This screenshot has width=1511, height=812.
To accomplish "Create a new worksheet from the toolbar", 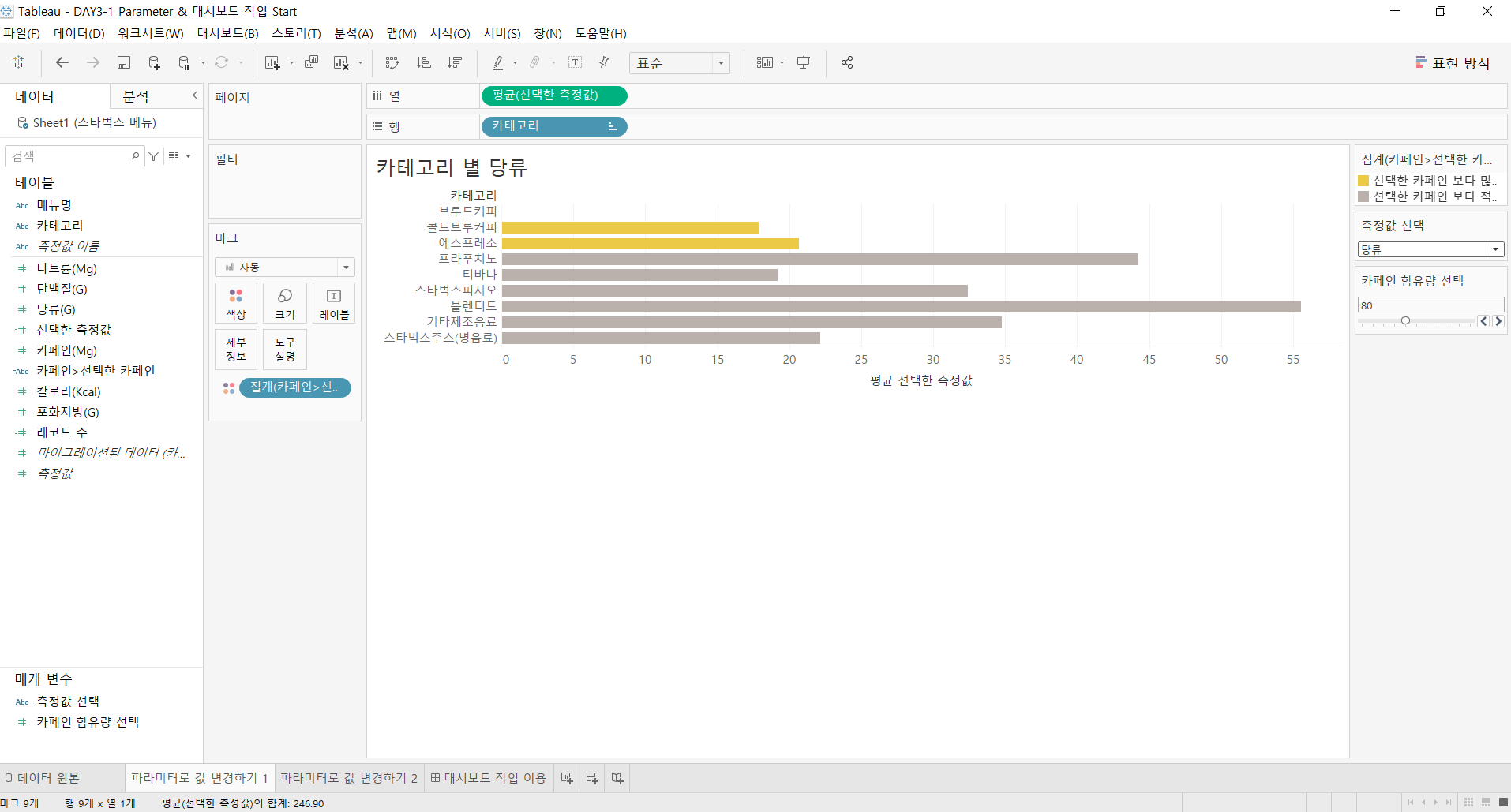I will [272, 62].
